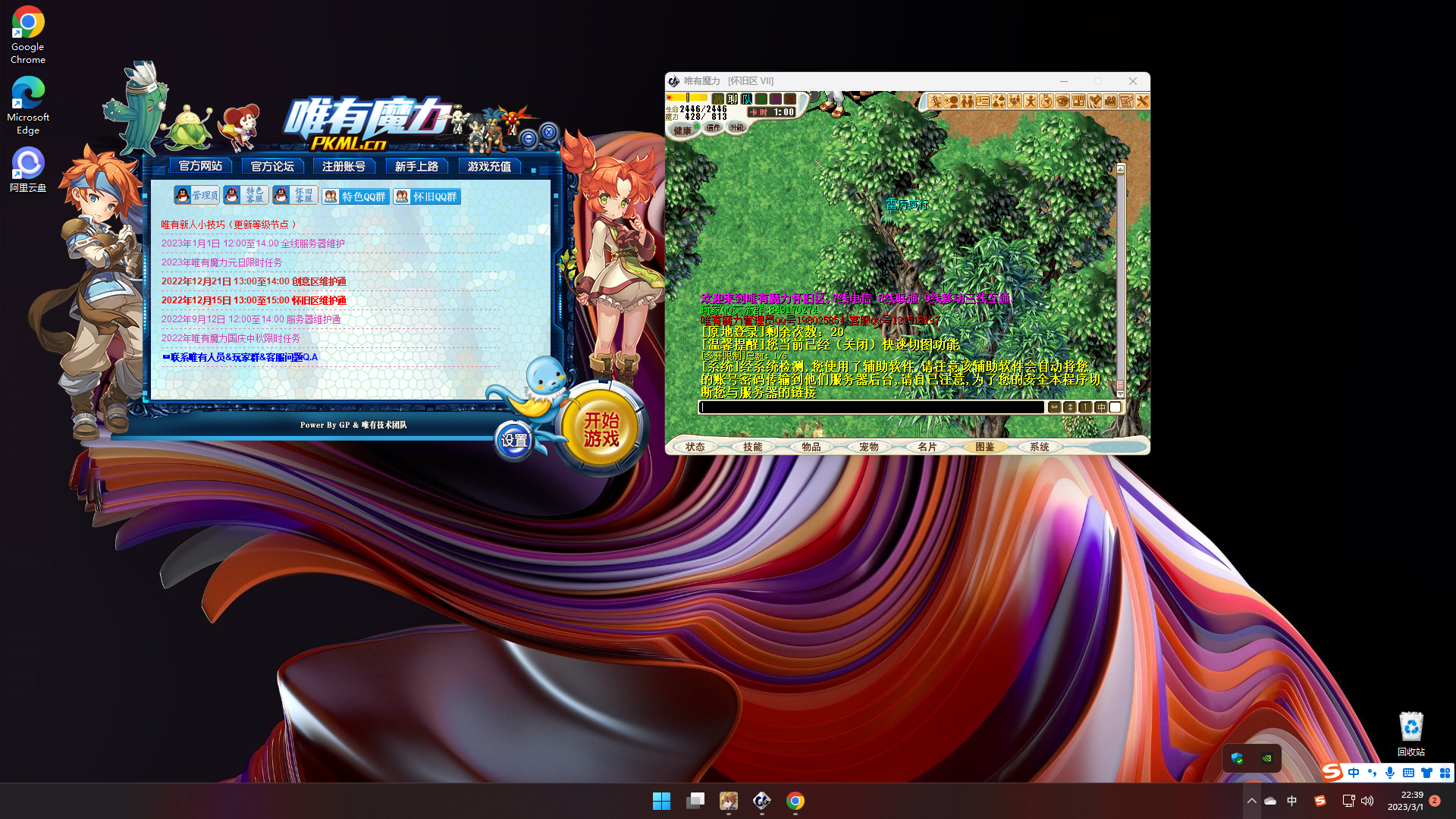Click the notepad with pencil icon
Screen dimensions: 1456x819
tap(1126, 101)
